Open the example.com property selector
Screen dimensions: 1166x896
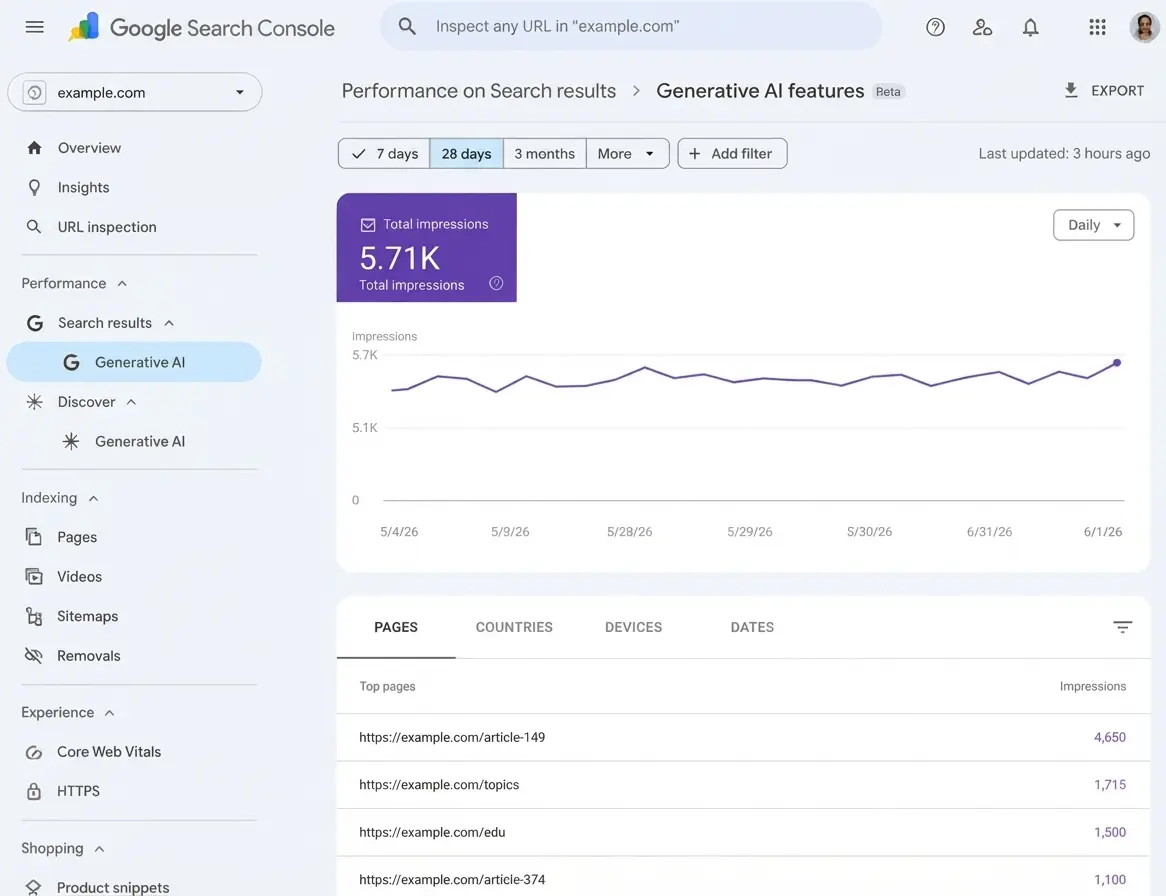click(135, 92)
